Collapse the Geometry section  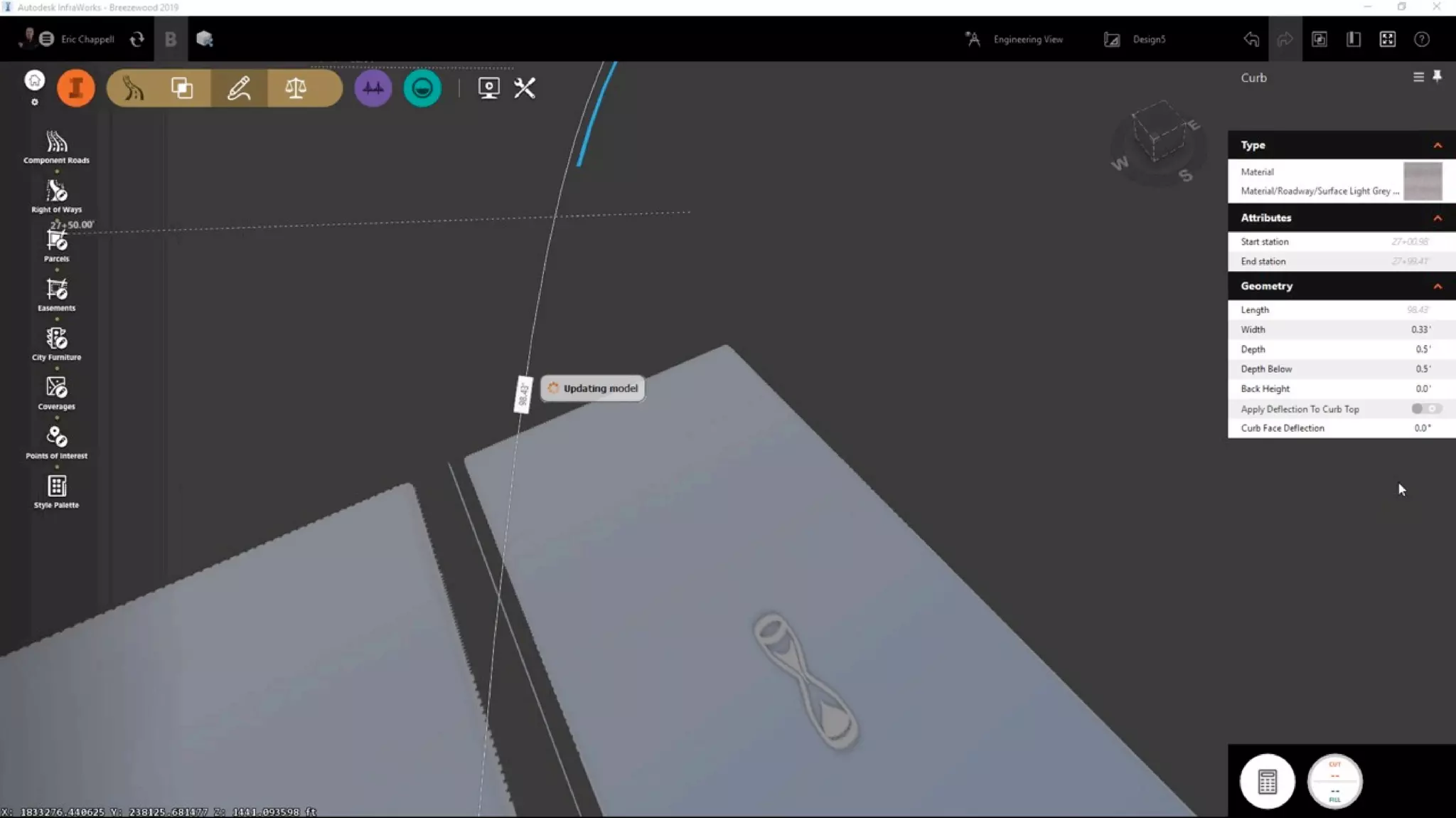tap(1437, 286)
